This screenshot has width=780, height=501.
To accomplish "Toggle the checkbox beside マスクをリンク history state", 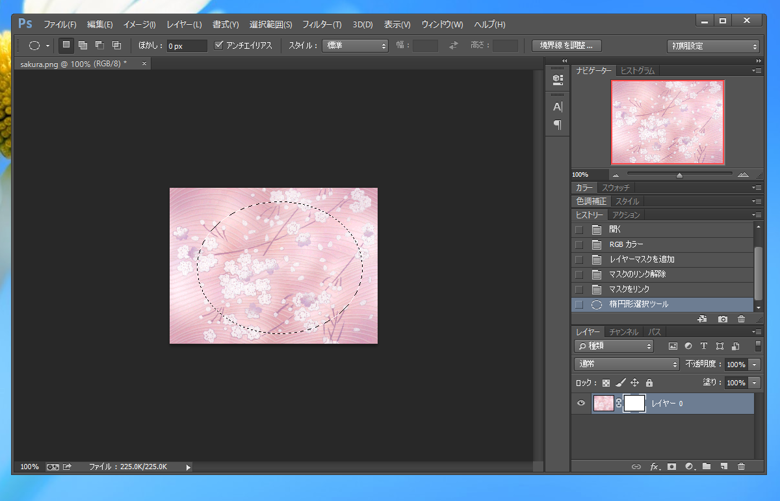I will point(579,289).
